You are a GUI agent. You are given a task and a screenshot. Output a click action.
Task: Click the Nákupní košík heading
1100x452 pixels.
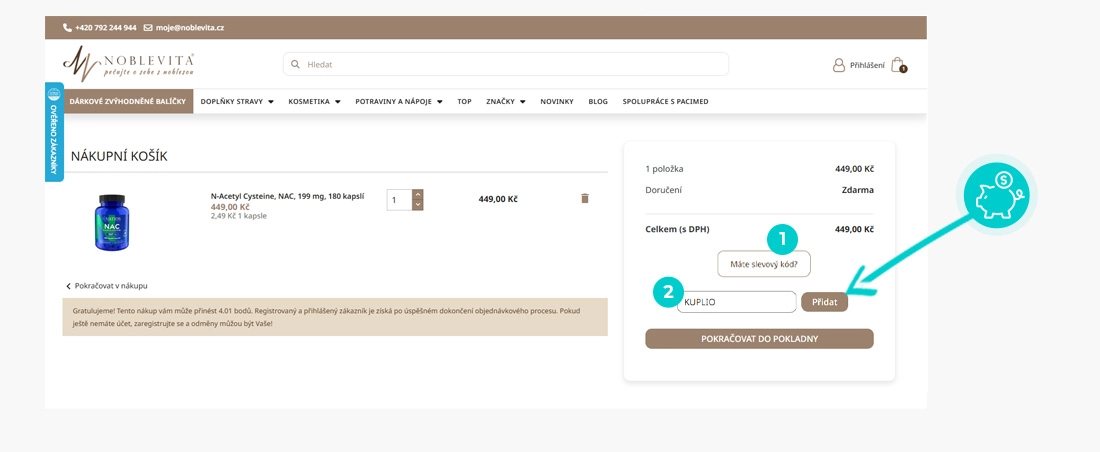[x=119, y=157]
